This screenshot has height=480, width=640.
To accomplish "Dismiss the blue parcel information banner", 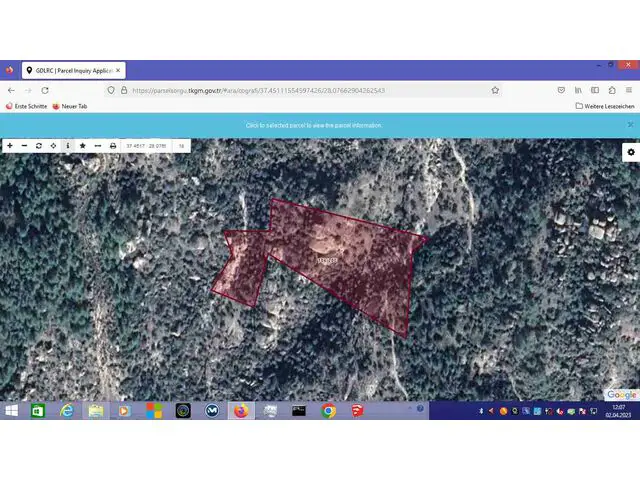I will [630, 125].
